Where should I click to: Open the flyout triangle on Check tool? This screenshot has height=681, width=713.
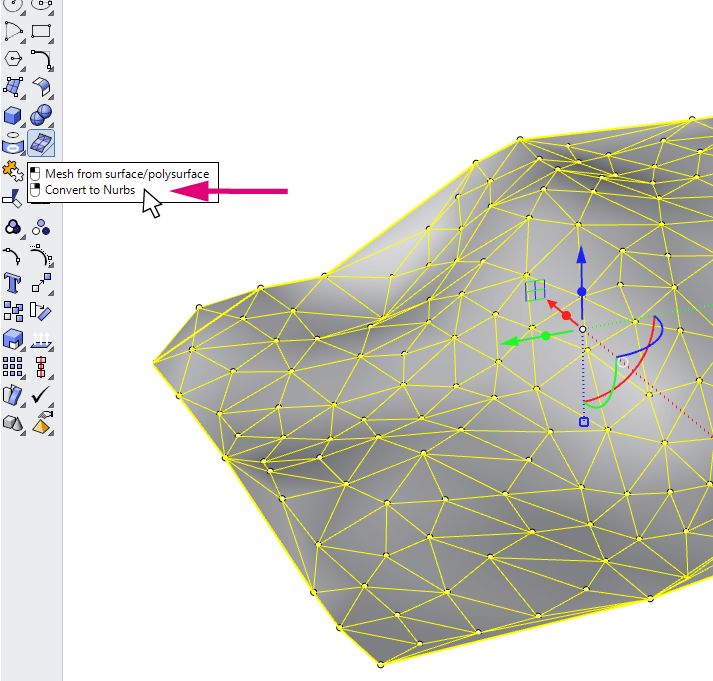point(51,405)
